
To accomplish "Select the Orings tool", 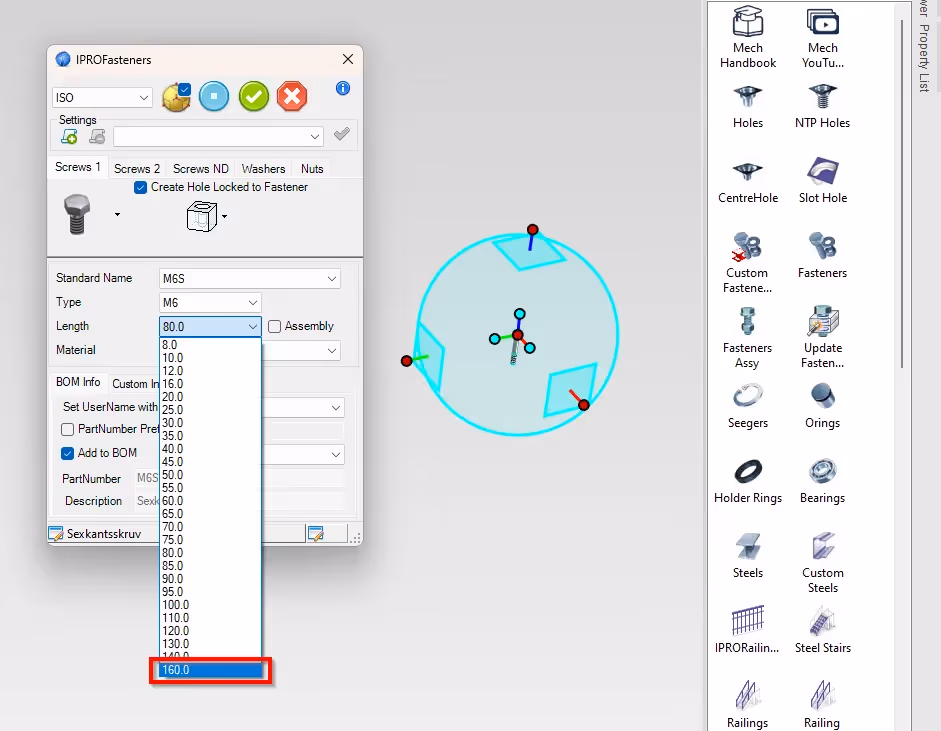I will 822,406.
